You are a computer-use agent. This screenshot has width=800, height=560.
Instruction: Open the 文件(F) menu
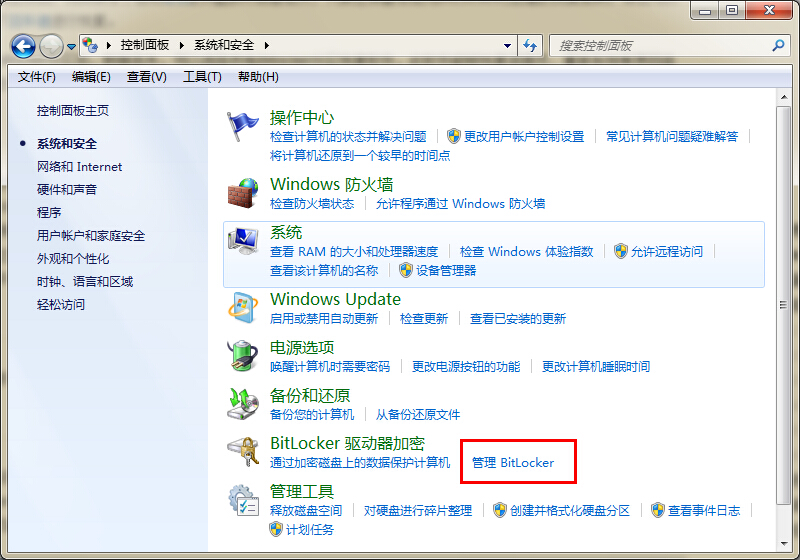pyautogui.click(x=37, y=77)
